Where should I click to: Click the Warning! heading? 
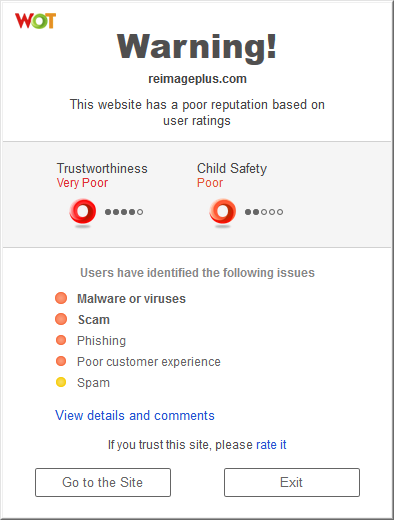tap(197, 47)
